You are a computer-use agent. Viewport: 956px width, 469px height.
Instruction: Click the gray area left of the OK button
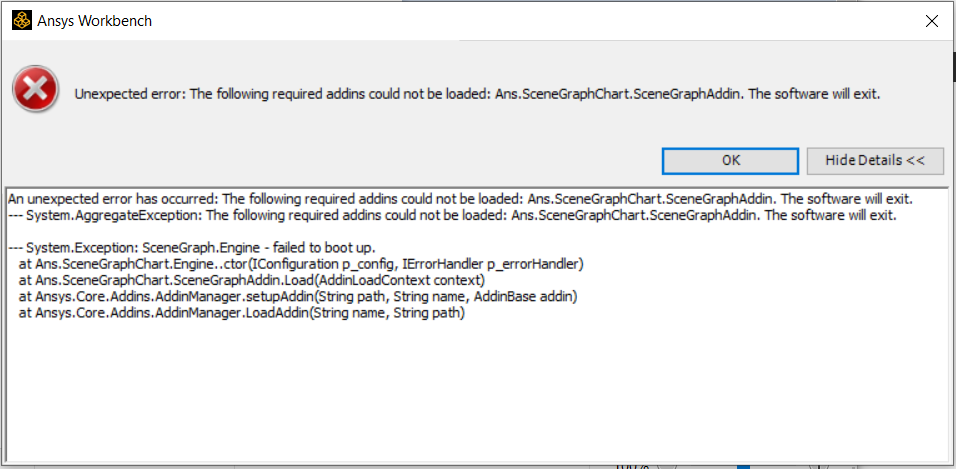(341, 160)
